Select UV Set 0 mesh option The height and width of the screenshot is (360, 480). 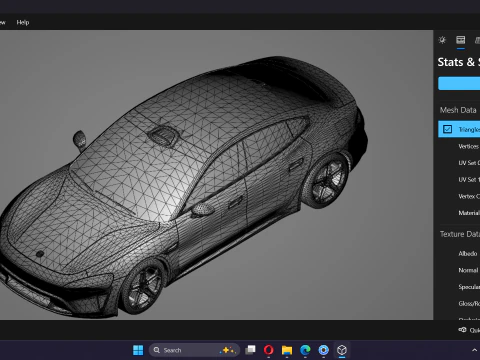pyautogui.click(x=469, y=163)
